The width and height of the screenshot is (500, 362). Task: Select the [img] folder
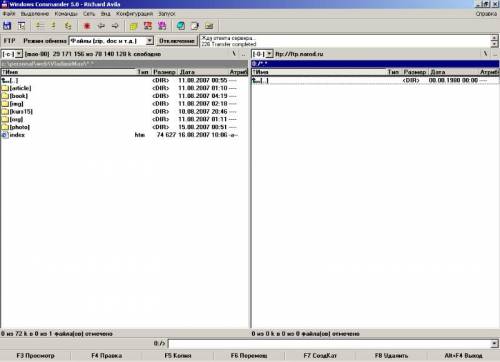pyautogui.click(x=124, y=104)
